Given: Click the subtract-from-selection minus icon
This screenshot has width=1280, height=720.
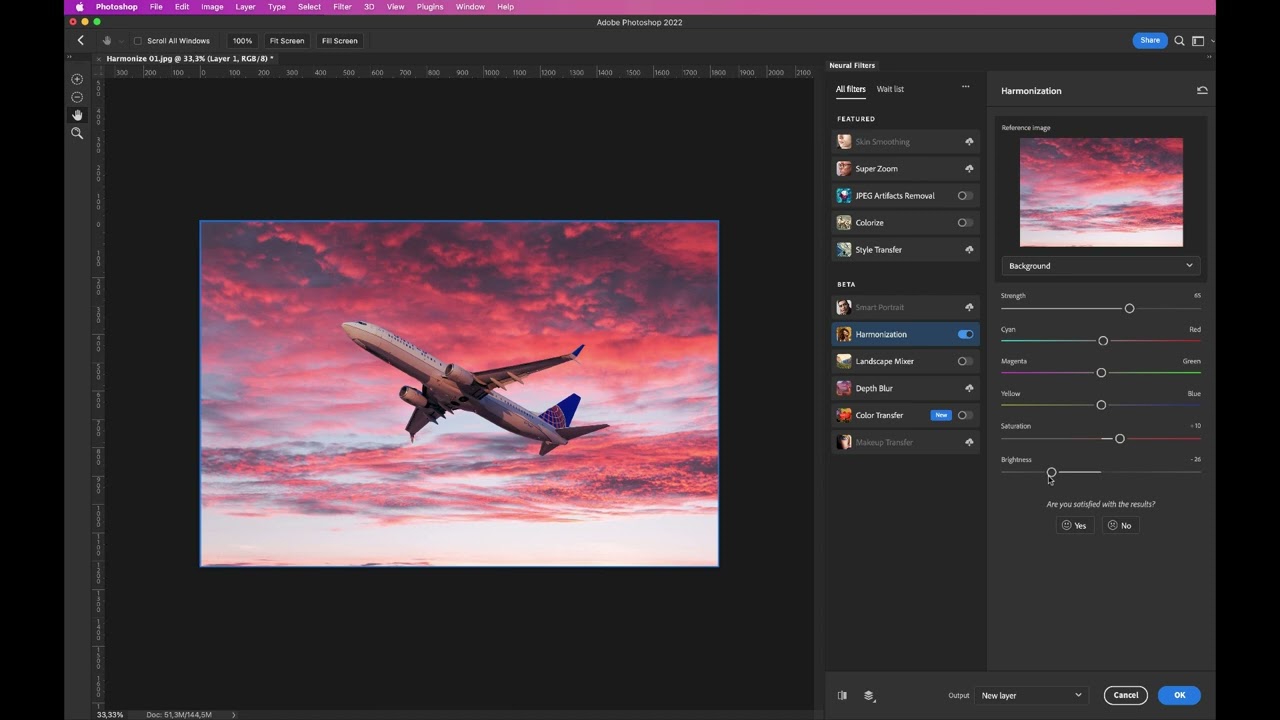Looking at the screenshot, I should pos(77,97).
